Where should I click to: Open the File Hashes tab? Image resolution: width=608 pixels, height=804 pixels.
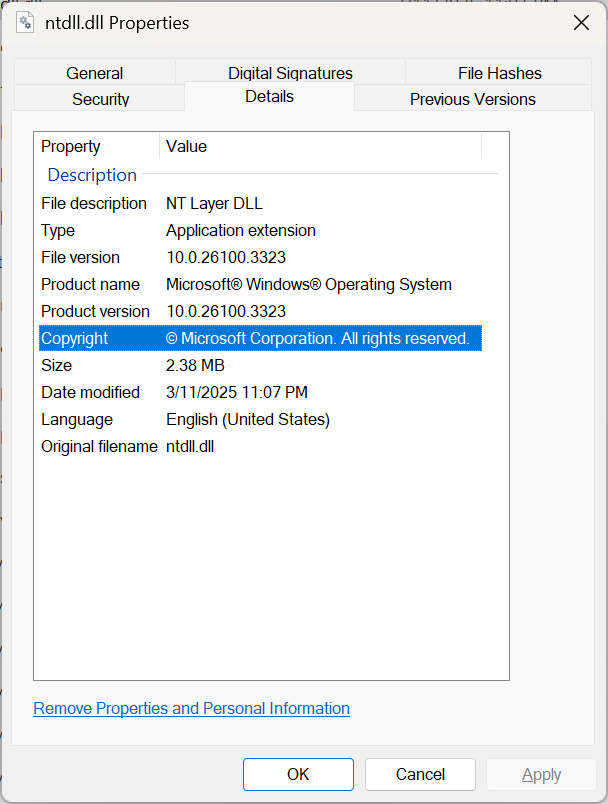click(x=499, y=73)
